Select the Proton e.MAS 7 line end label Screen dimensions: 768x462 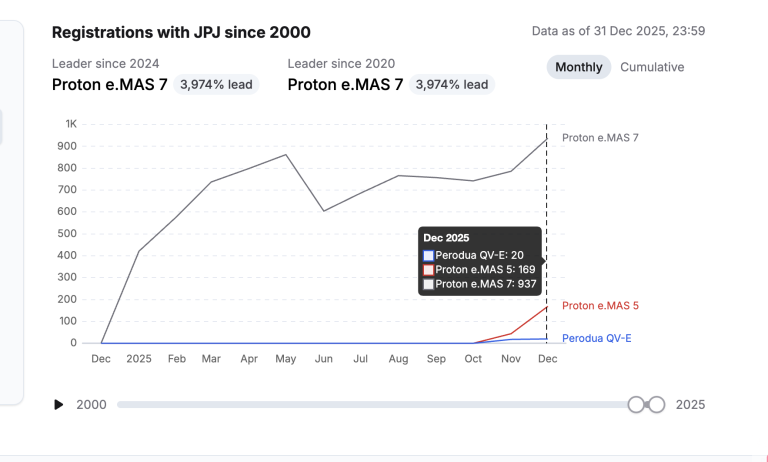[x=600, y=138]
